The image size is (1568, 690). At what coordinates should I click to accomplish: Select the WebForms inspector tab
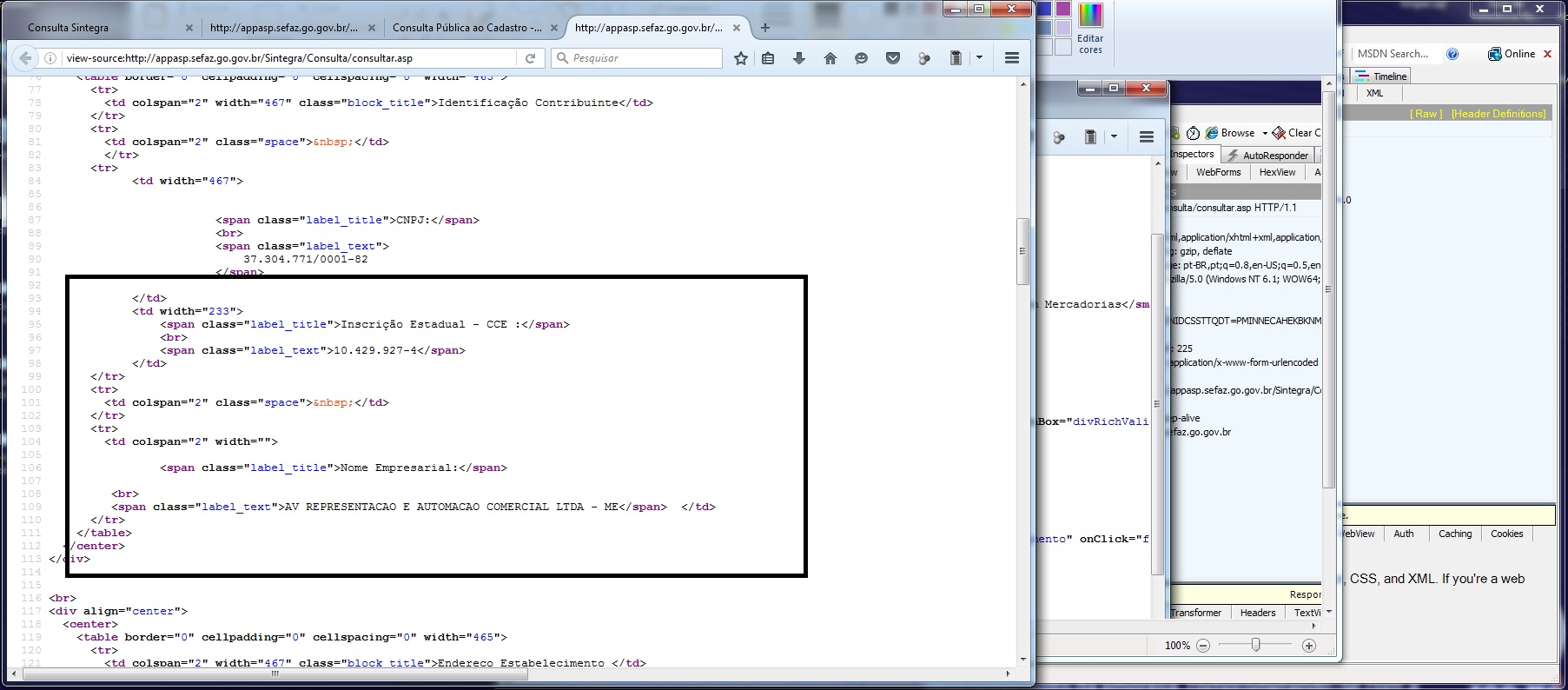(1218, 172)
